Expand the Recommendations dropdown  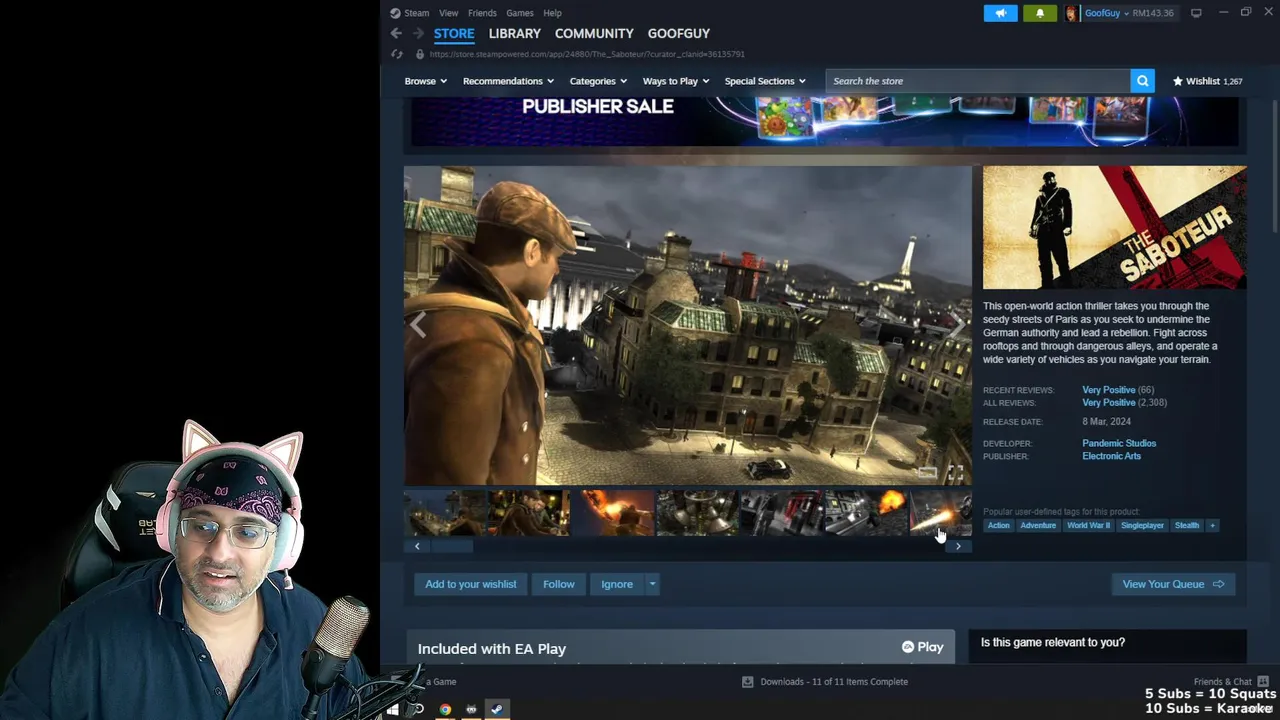click(x=508, y=81)
